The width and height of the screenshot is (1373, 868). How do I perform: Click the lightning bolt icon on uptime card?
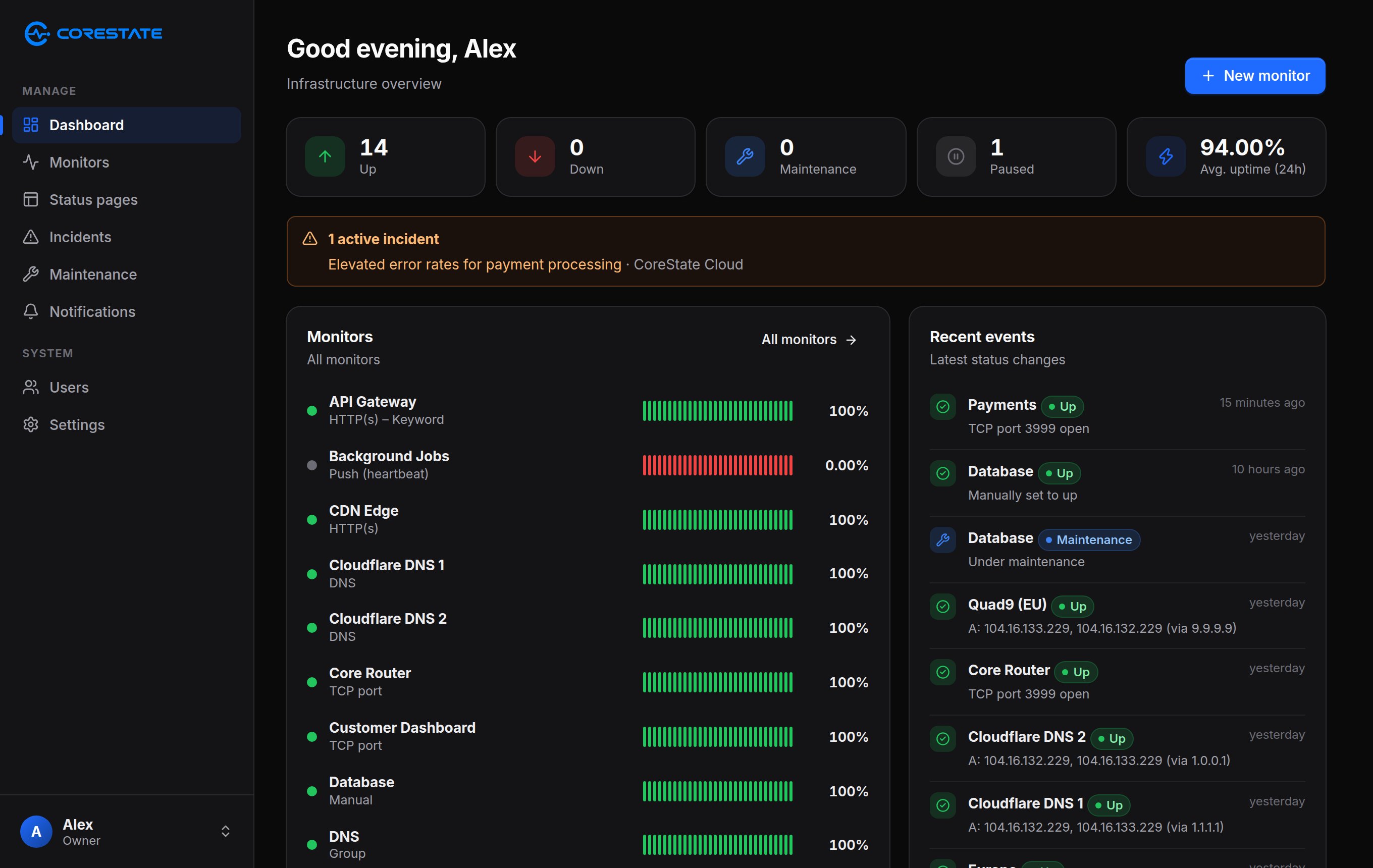click(1166, 157)
